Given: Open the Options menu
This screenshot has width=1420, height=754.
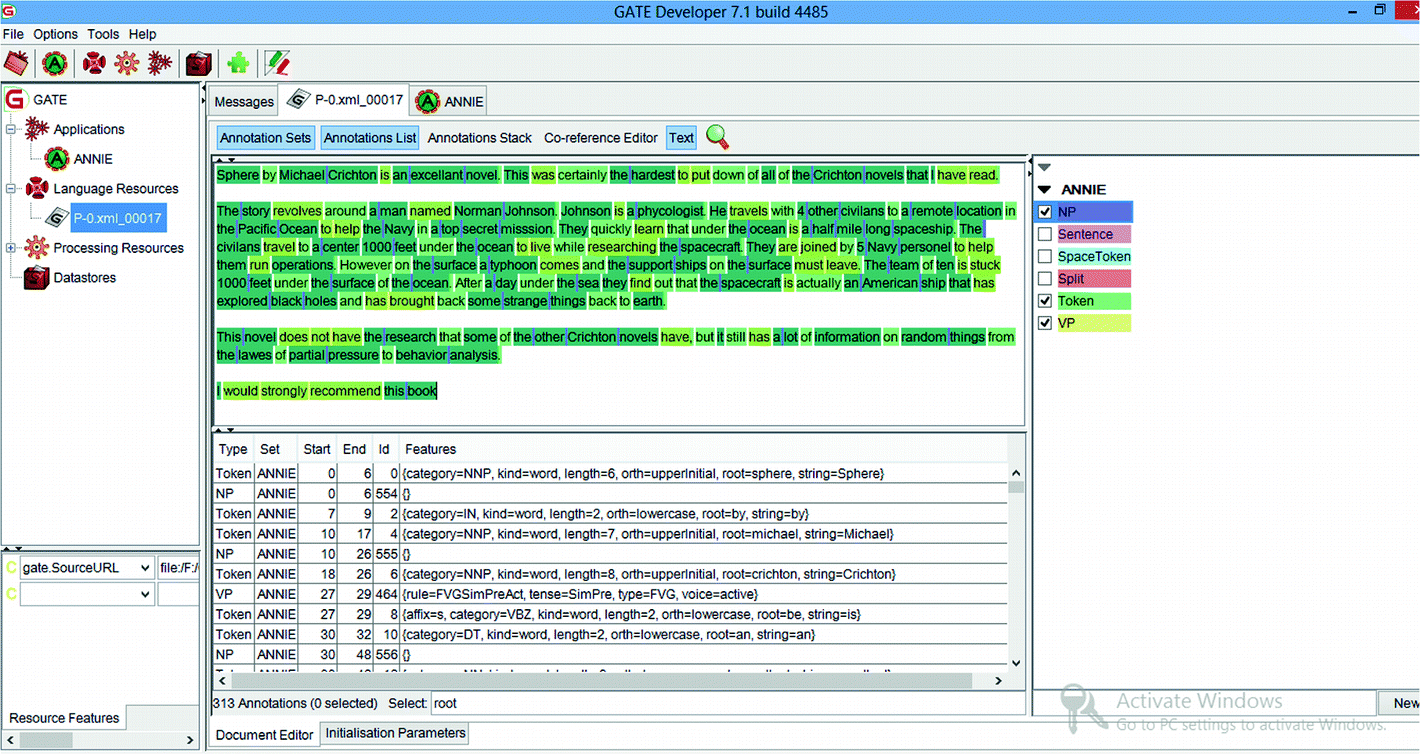Looking at the screenshot, I should (56, 34).
